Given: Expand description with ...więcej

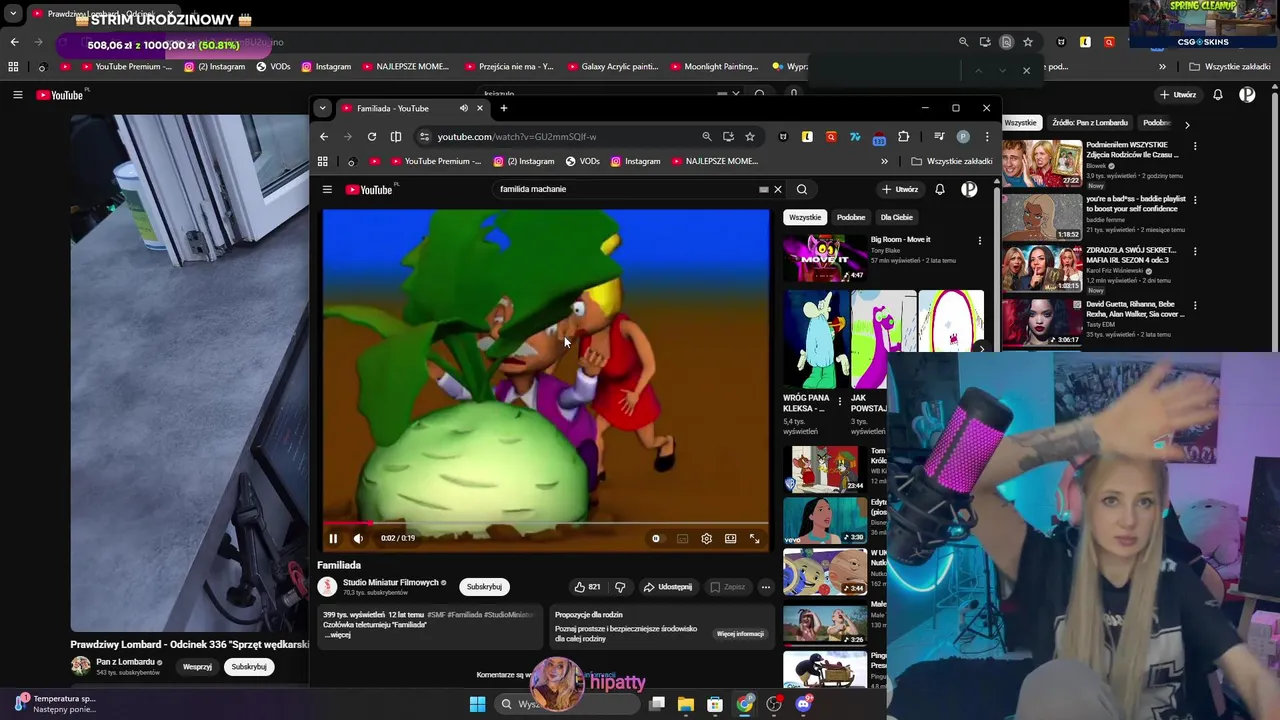Looking at the screenshot, I should tap(337, 635).
